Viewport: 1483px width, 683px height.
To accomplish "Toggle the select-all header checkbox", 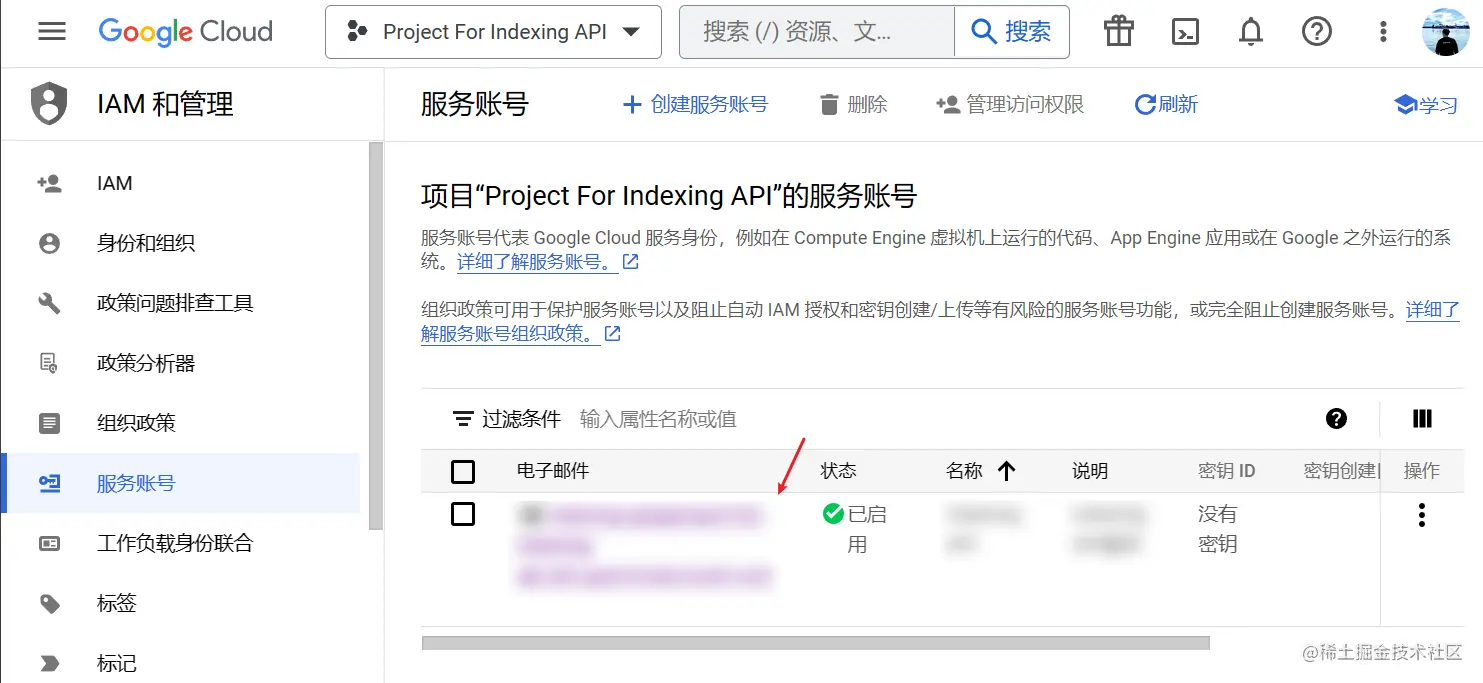I will (463, 471).
